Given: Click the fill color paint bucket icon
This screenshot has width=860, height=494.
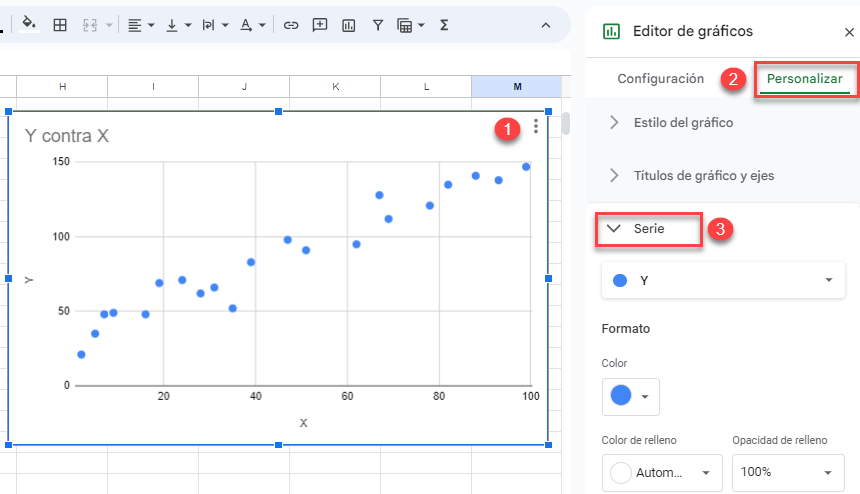Looking at the screenshot, I should coord(29,24).
